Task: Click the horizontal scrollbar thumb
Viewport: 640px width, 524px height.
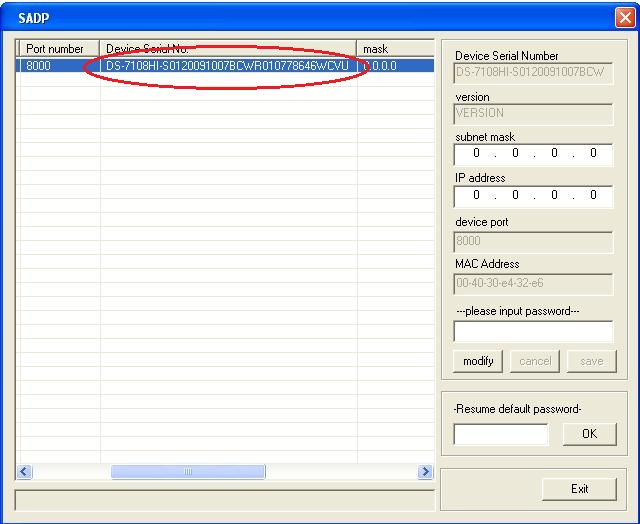Action: (x=188, y=472)
